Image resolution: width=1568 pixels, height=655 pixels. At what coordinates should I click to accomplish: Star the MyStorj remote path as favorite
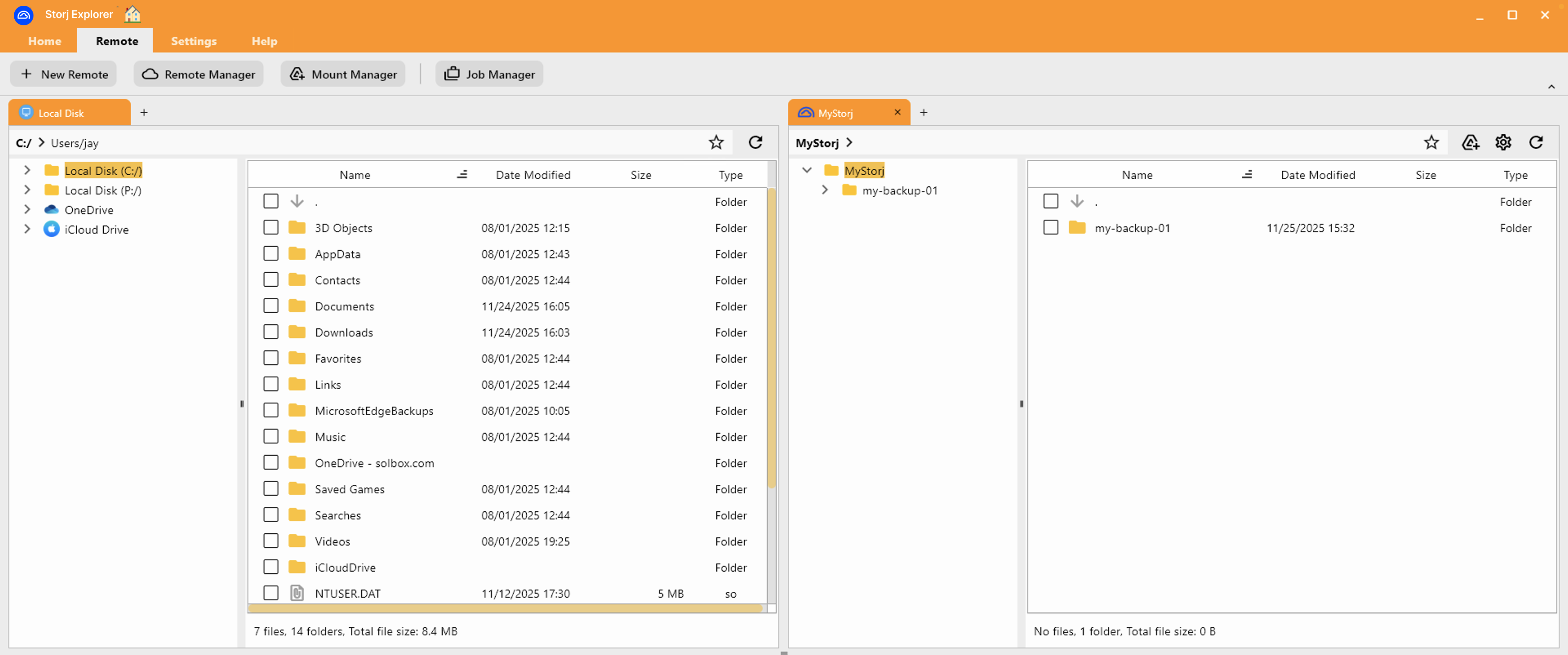[x=1431, y=143]
